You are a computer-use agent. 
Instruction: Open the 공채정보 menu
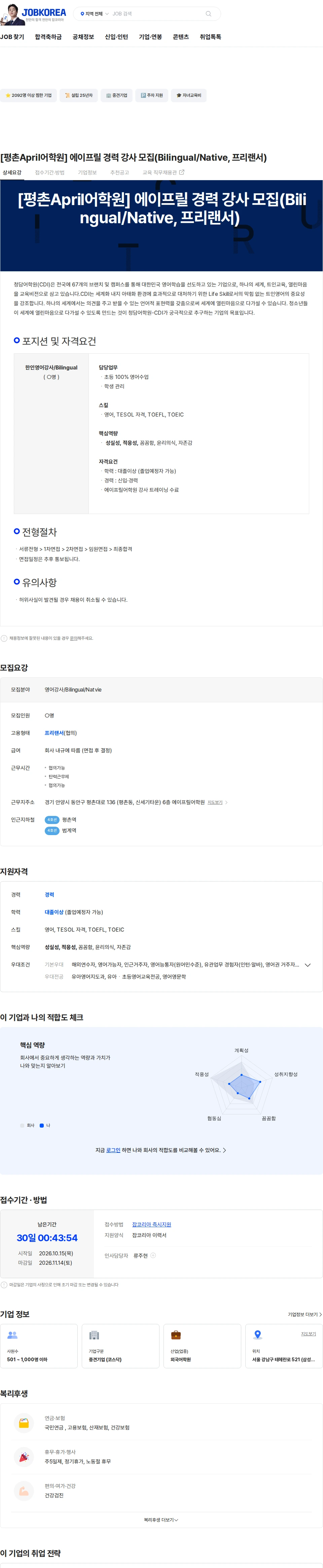coord(83,37)
